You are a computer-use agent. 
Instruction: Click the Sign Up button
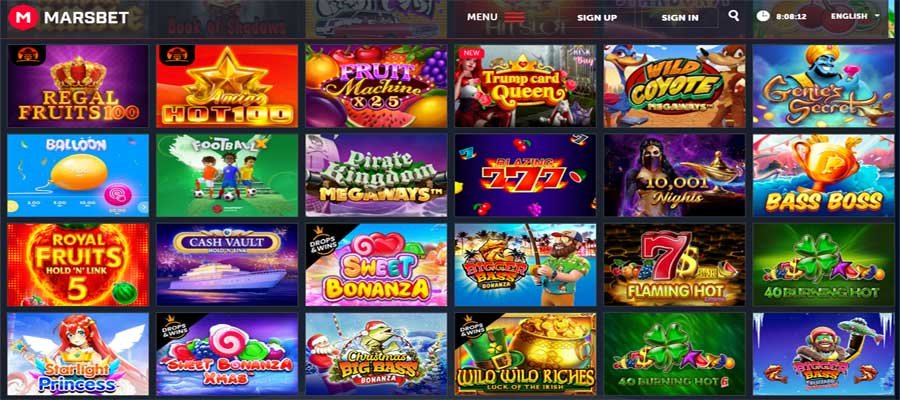597,18
